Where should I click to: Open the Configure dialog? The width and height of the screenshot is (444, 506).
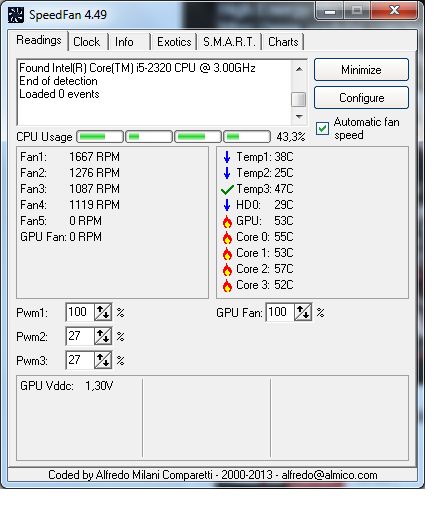tap(361, 98)
